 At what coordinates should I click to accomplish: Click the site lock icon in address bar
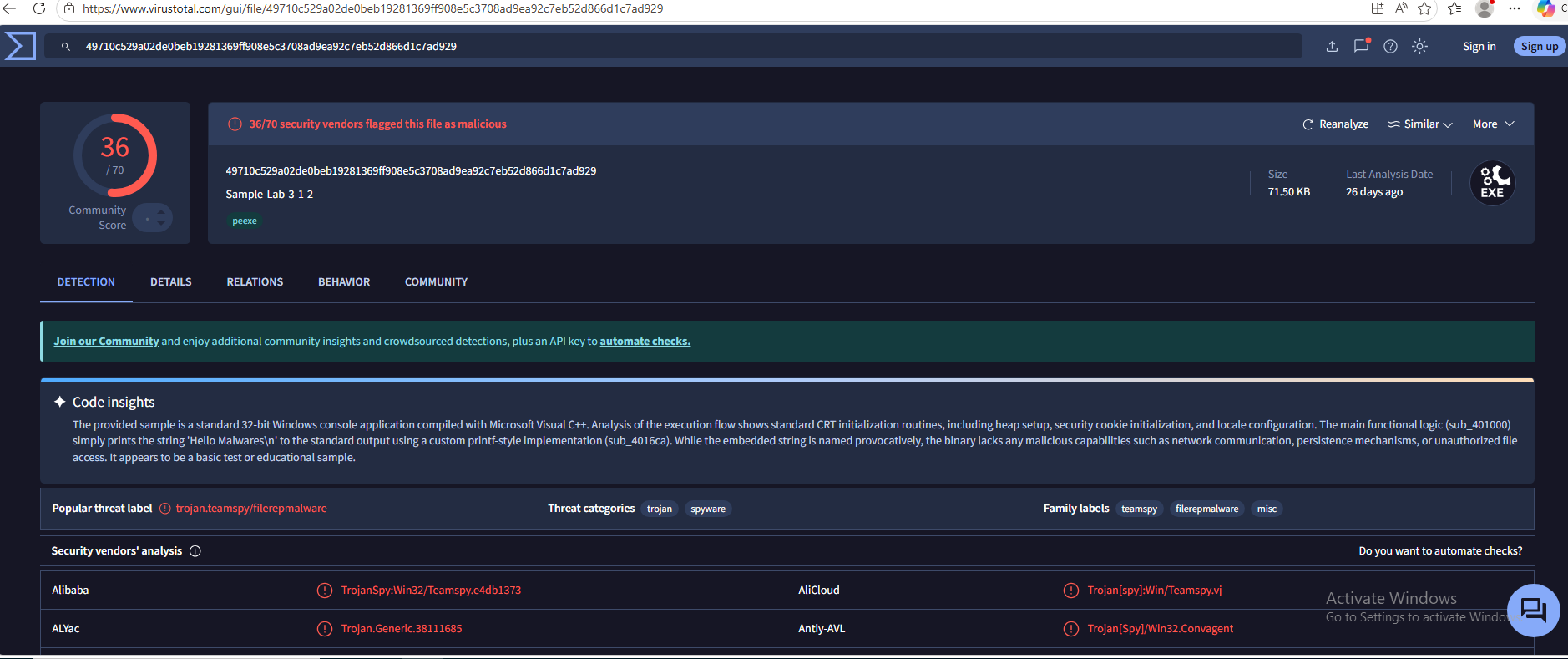tap(69, 8)
